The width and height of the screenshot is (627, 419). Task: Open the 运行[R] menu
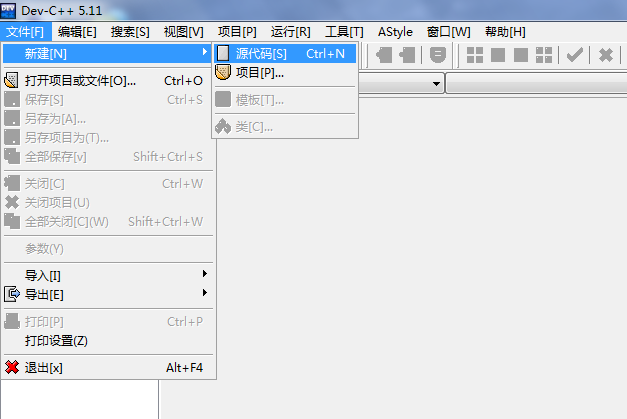[291, 32]
